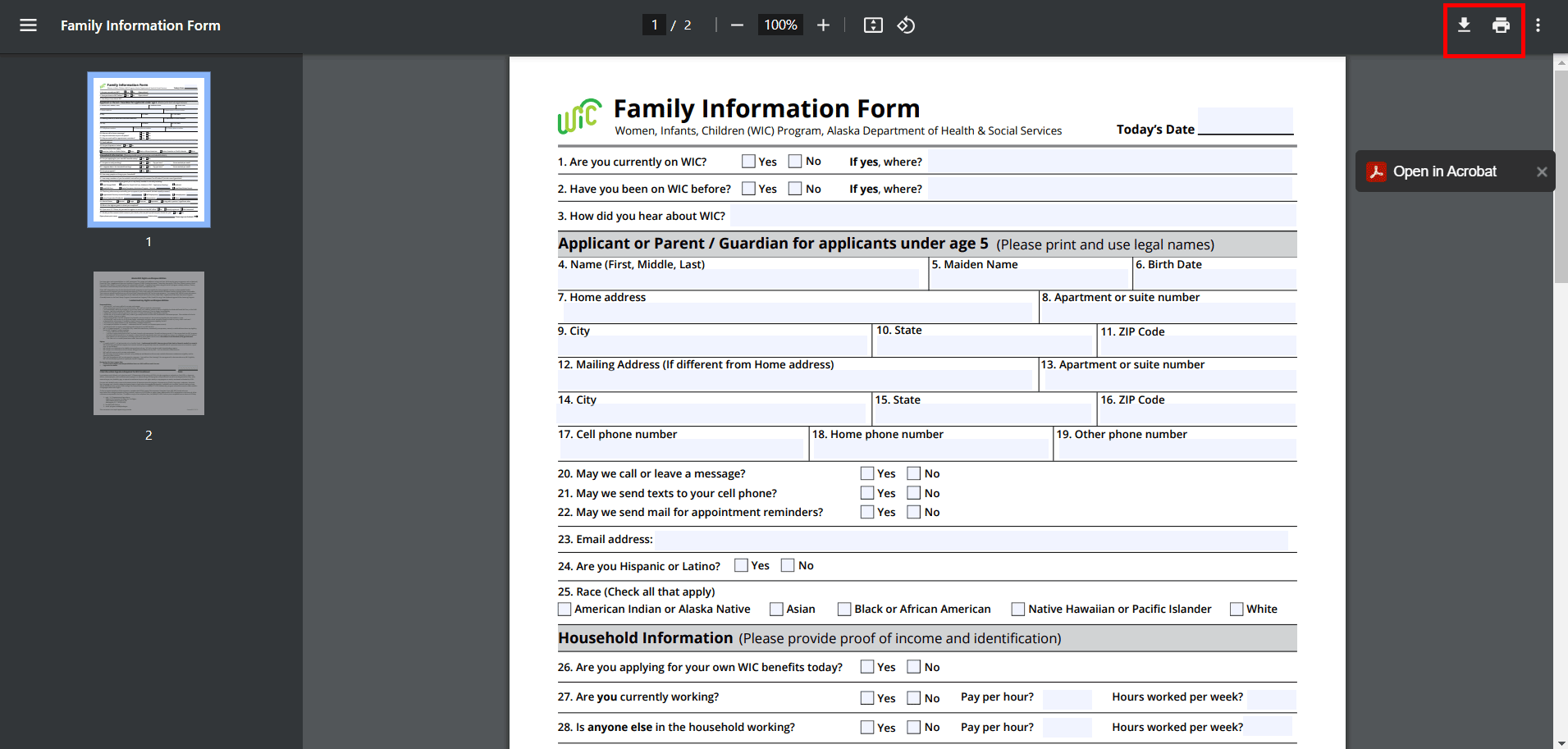Image resolution: width=1568 pixels, height=749 pixels.
Task: Click the 100% zoom level field
Action: [x=780, y=25]
